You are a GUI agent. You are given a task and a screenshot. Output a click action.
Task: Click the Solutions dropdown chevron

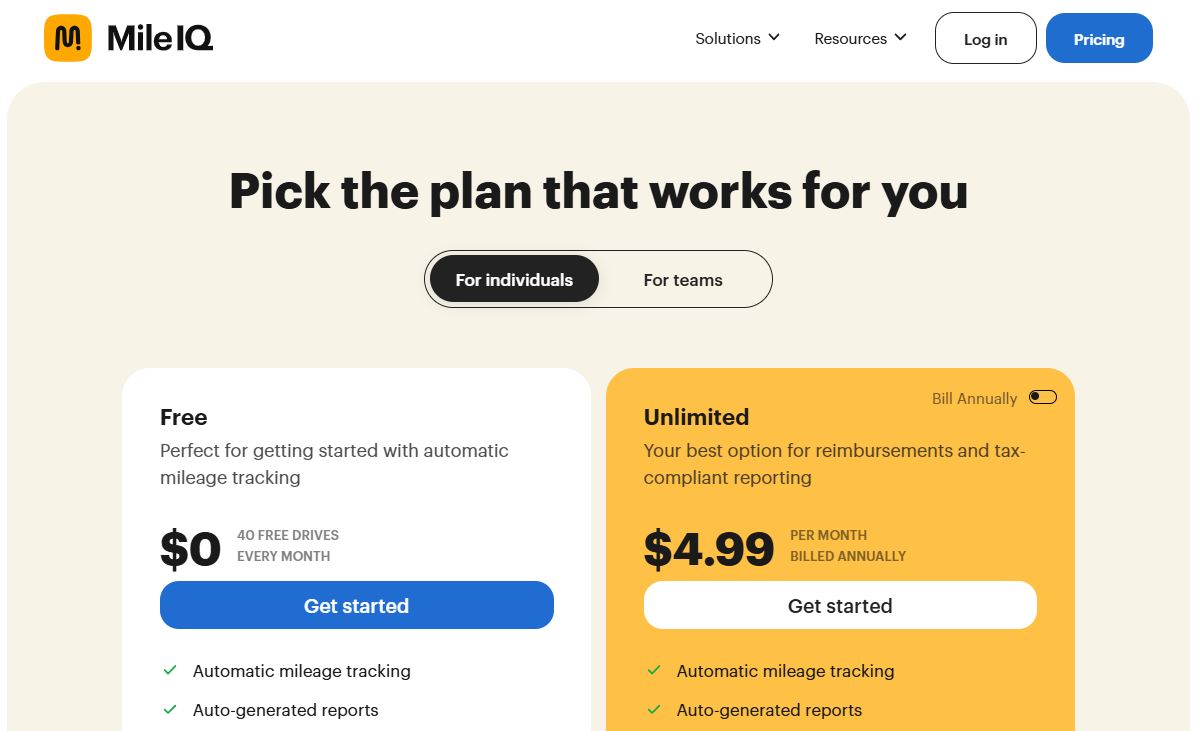point(774,38)
